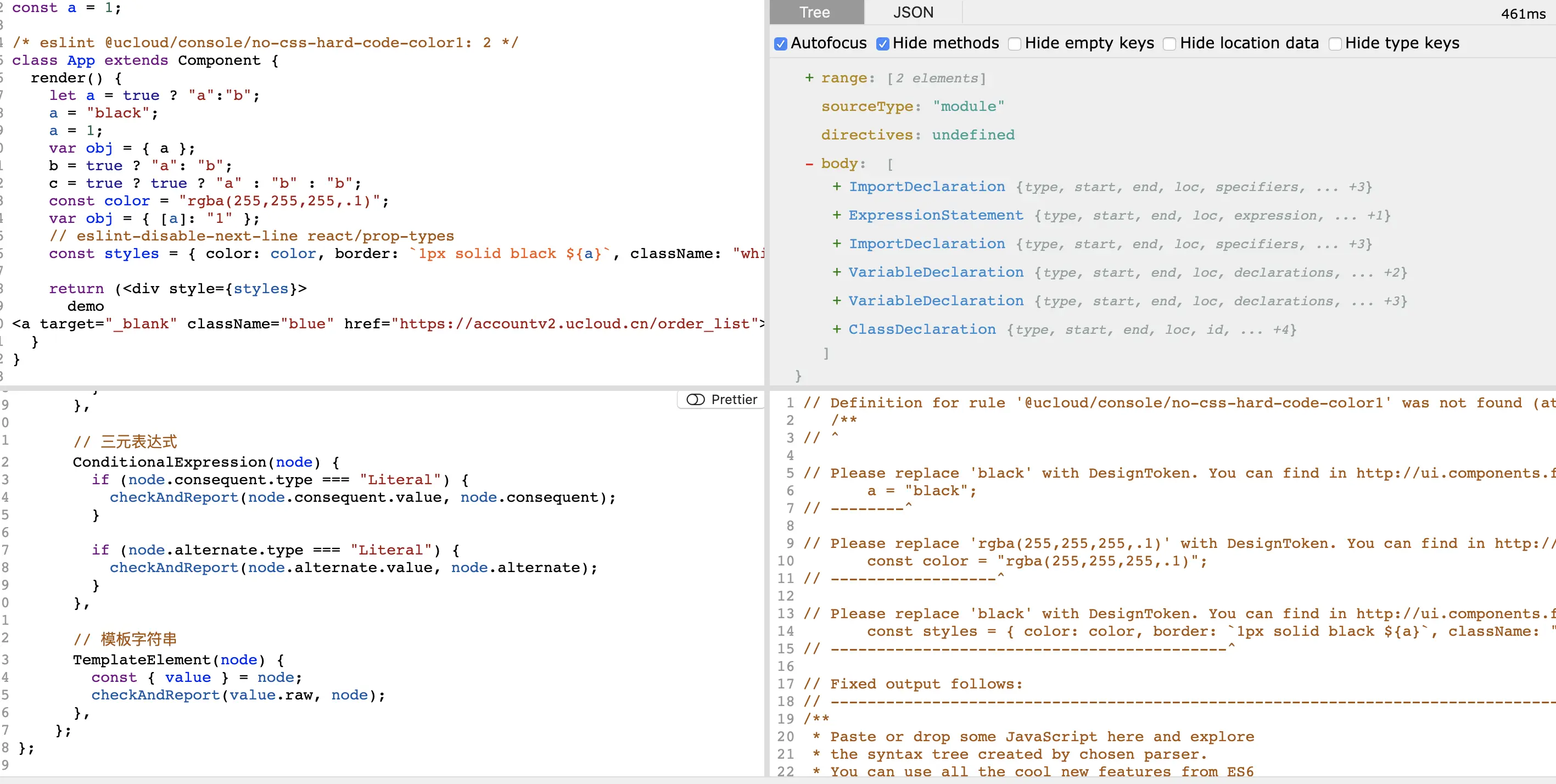Switch to the JSON tab
The height and width of the screenshot is (784, 1556).
(x=913, y=12)
